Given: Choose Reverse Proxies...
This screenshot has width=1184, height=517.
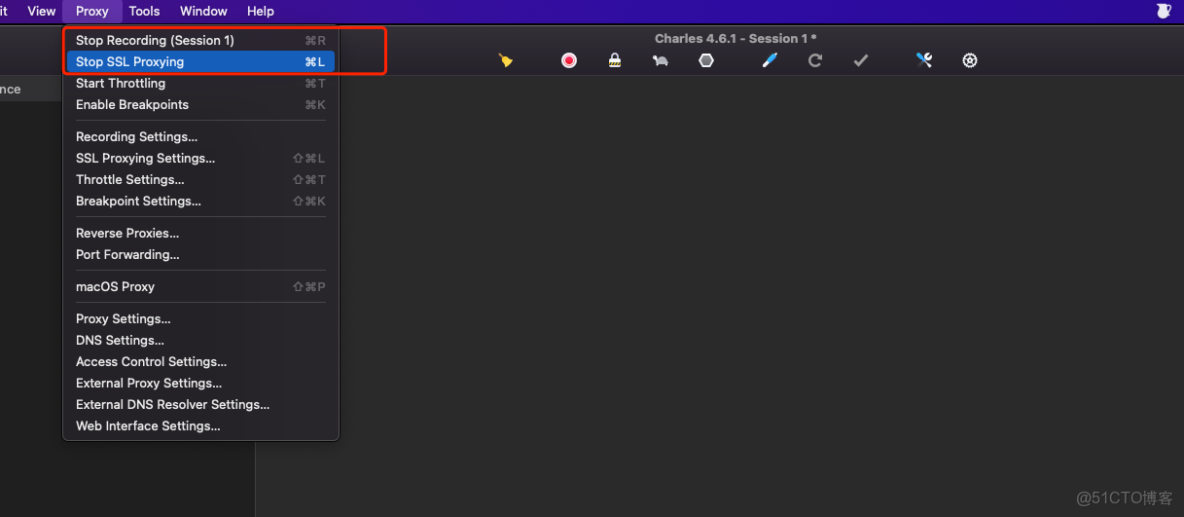Looking at the screenshot, I should click(201, 233).
